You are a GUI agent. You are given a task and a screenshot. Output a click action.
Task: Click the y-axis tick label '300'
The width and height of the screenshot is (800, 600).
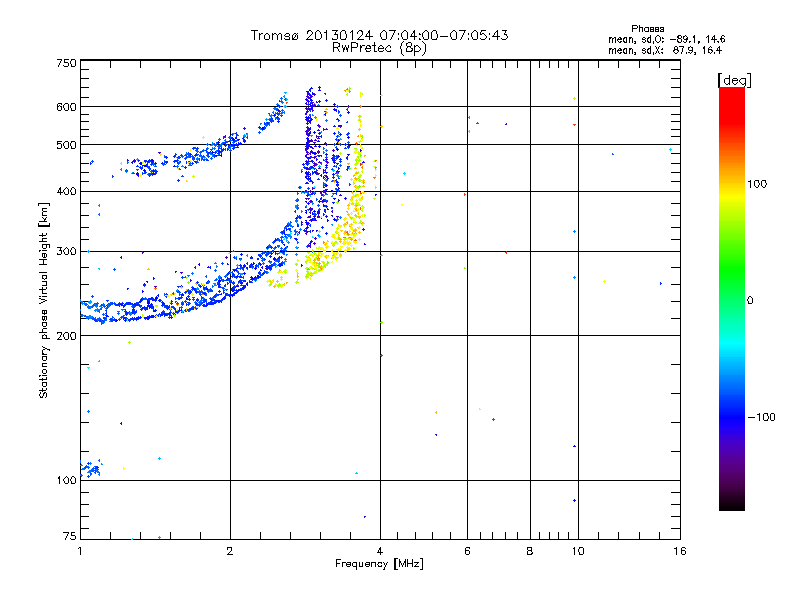point(66,252)
